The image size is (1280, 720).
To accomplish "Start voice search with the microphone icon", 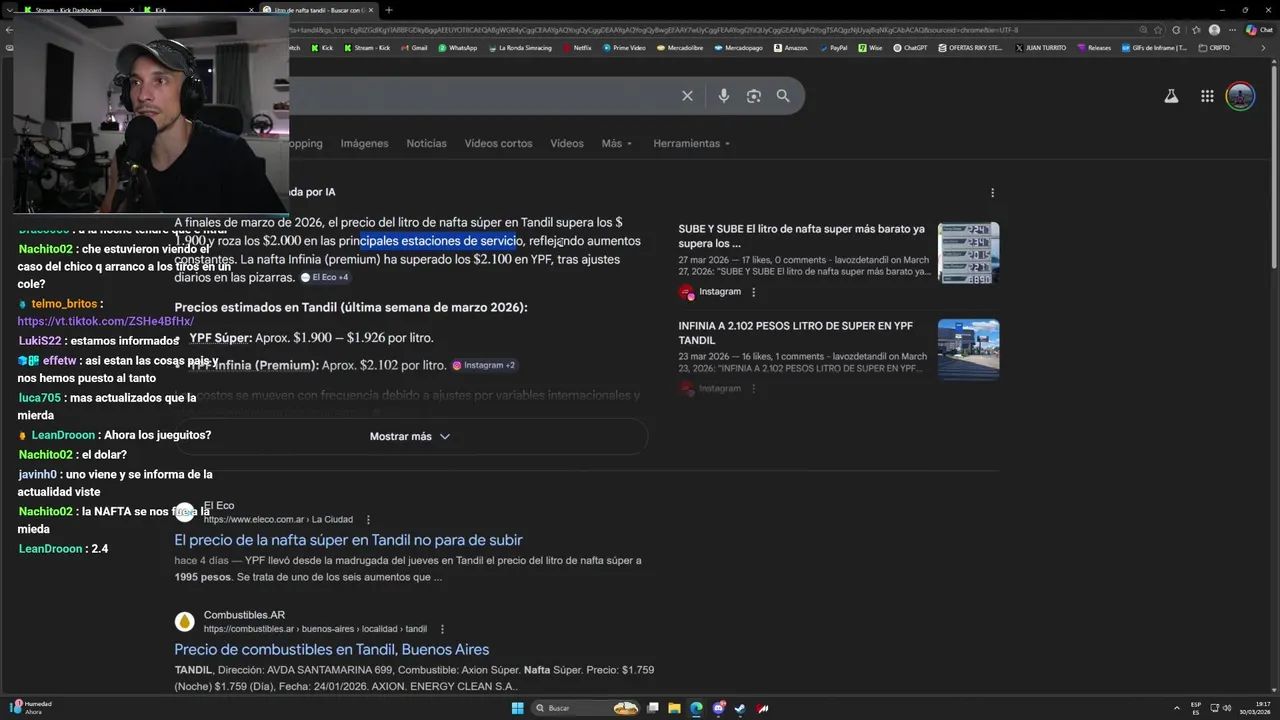I will point(723,96).
